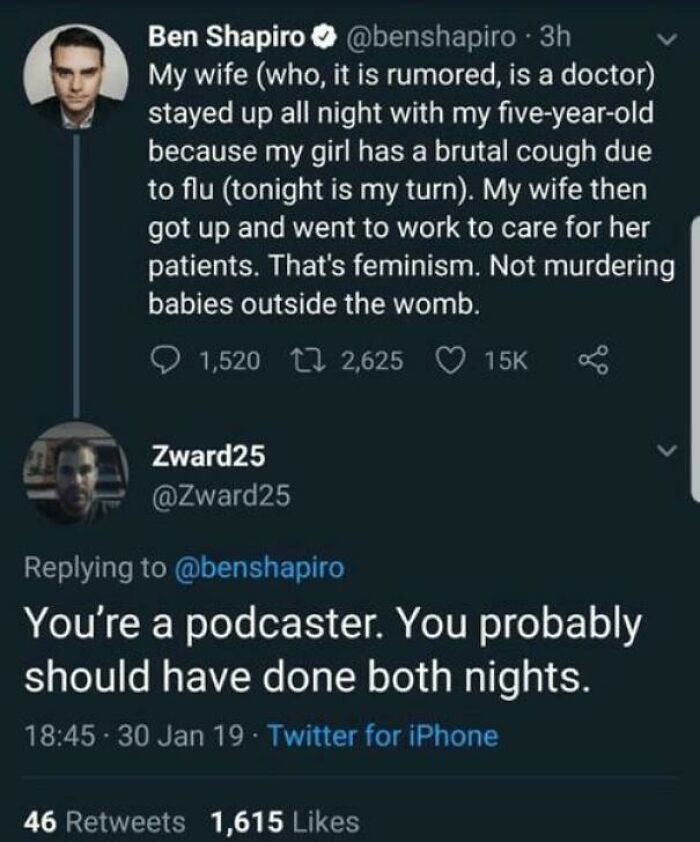700x842 pixels.
Task: Click the Ben Shapiro display name
Action: (228, 39)
